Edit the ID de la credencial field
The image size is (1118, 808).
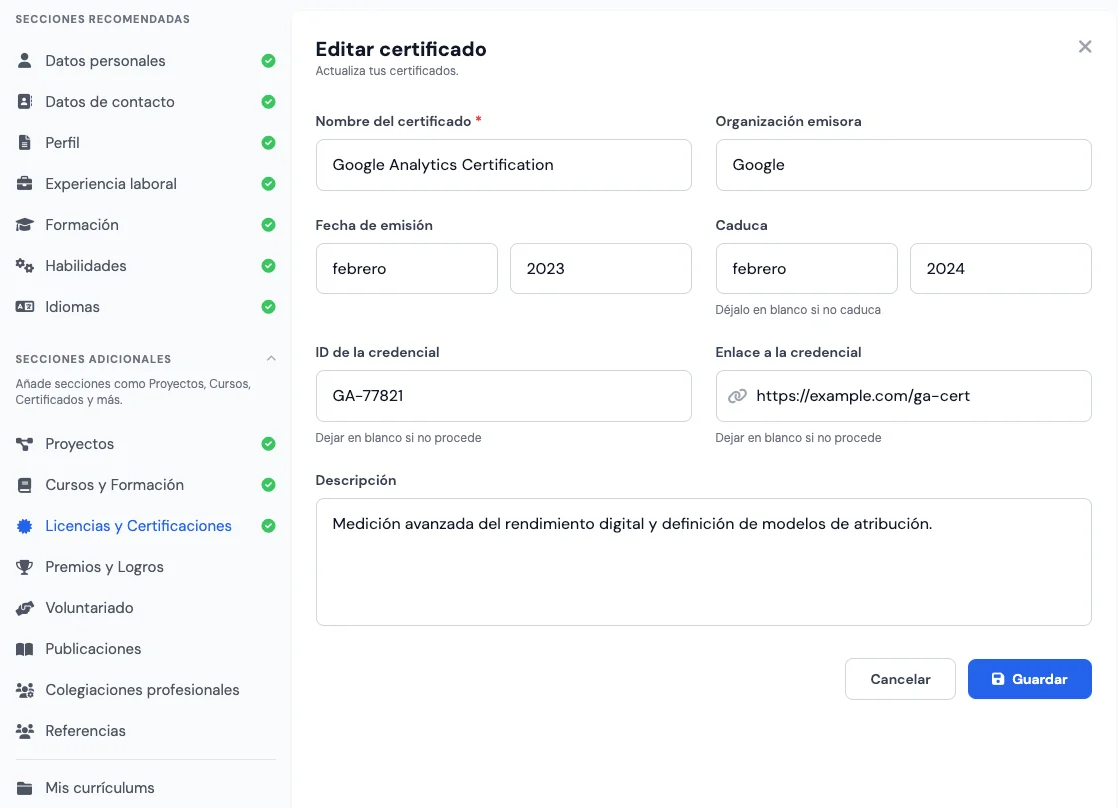503,396
